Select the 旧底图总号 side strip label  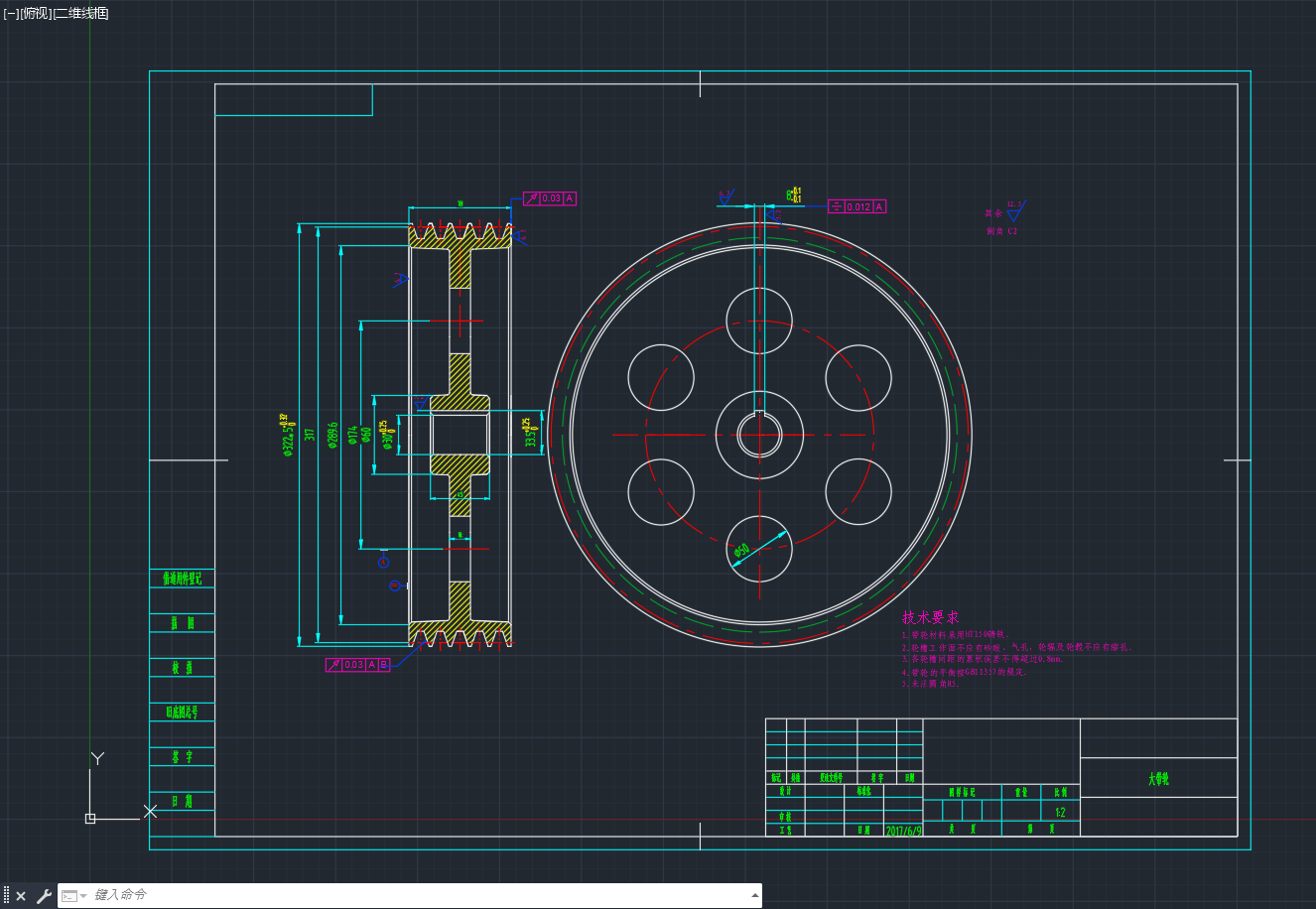183,713
